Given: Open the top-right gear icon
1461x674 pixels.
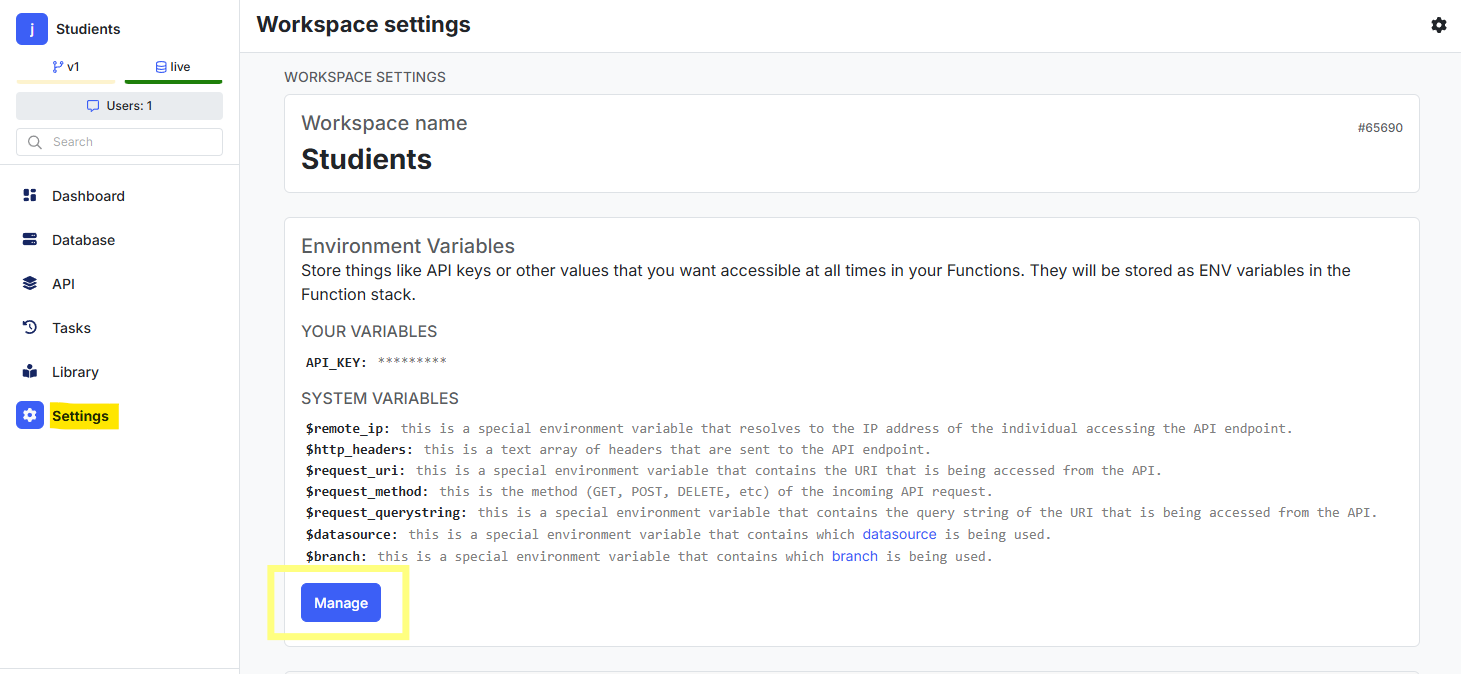Looking at the screenshot, I should point(1439,25).
